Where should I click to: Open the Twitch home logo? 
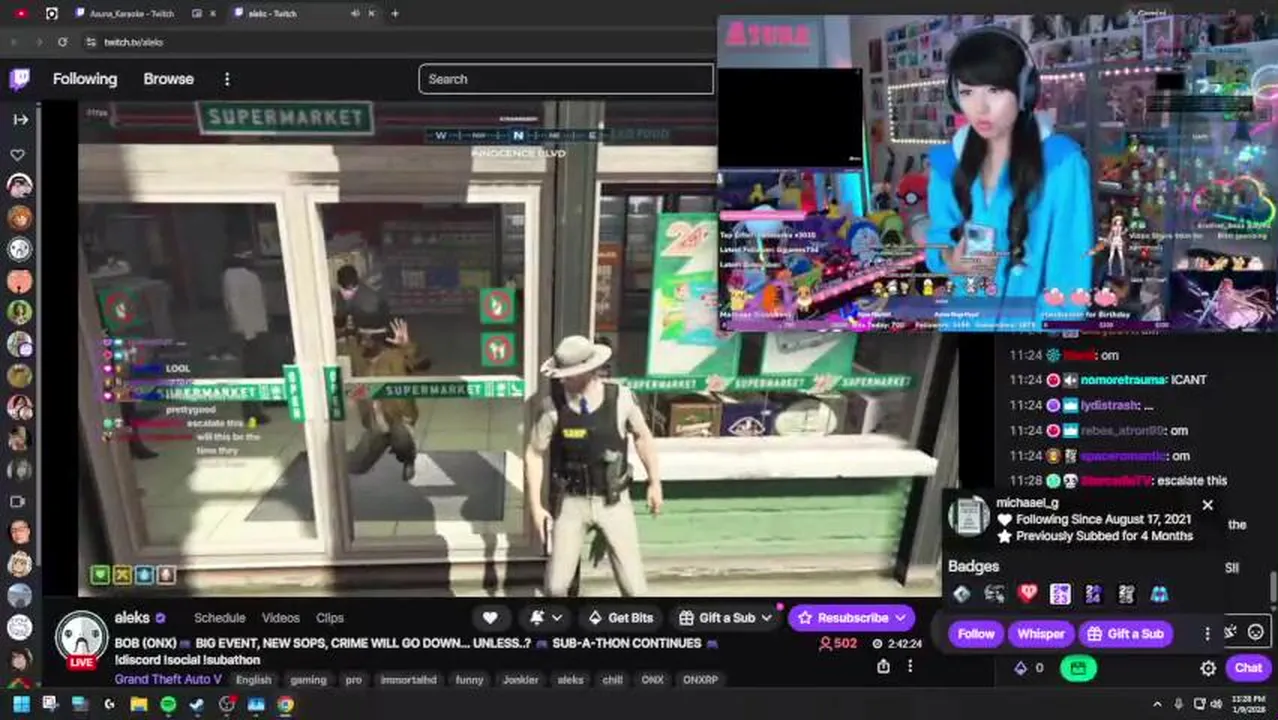[19, 79]
